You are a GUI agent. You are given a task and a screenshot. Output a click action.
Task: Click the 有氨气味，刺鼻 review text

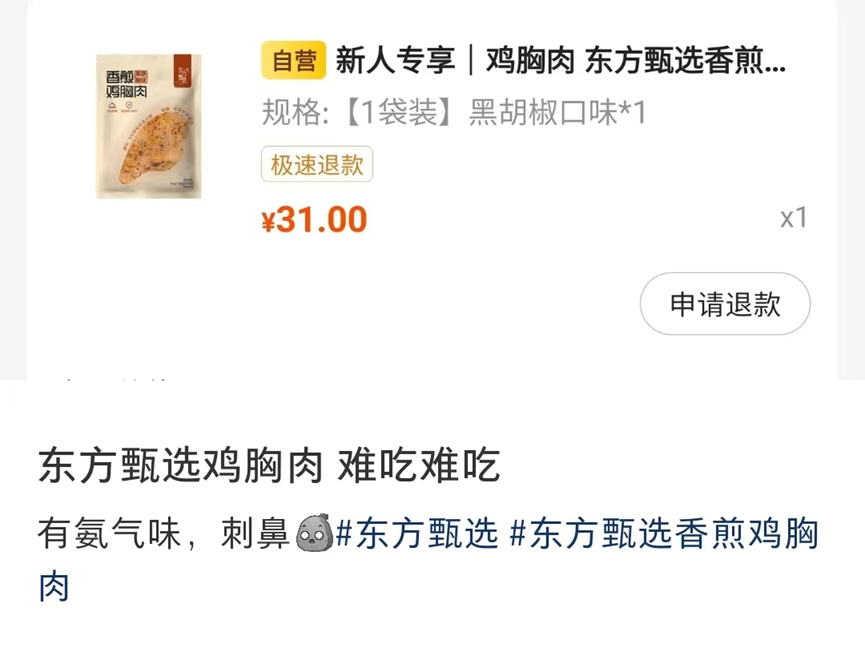coord(164,533)
